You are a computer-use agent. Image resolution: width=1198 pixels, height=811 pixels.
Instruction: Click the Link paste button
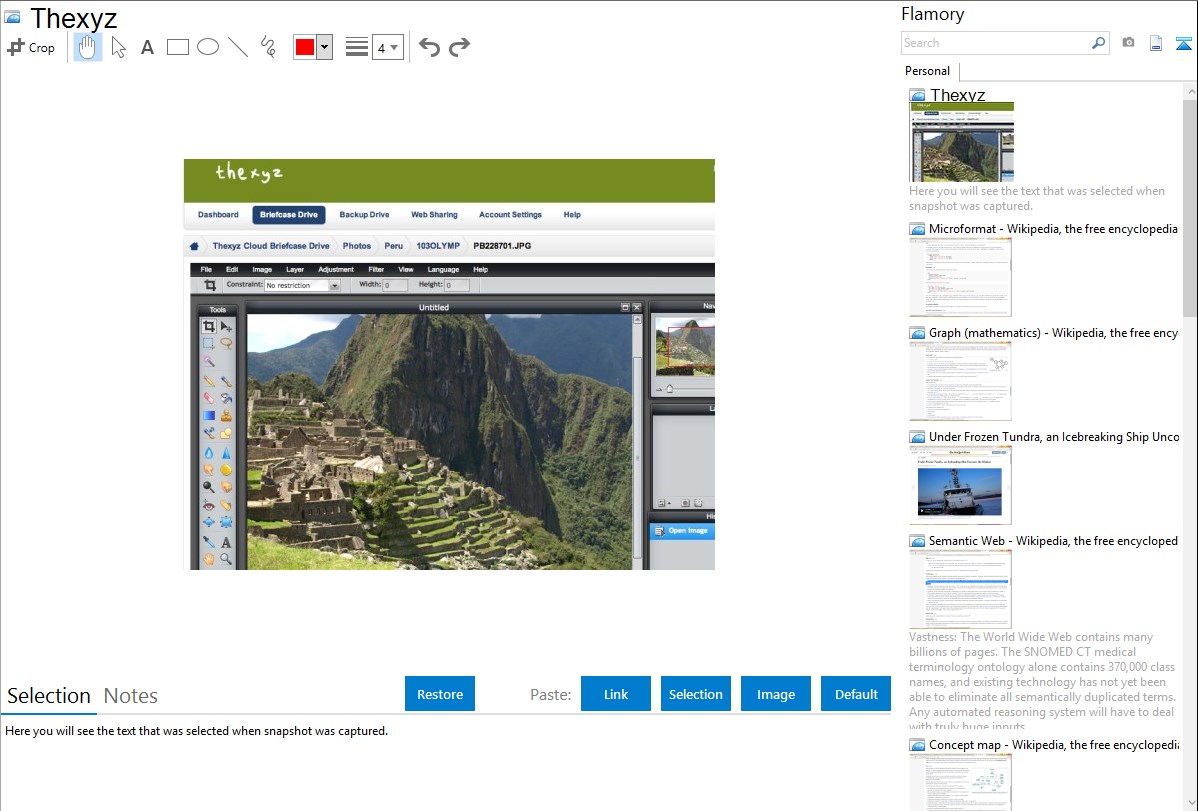[616, 694]
